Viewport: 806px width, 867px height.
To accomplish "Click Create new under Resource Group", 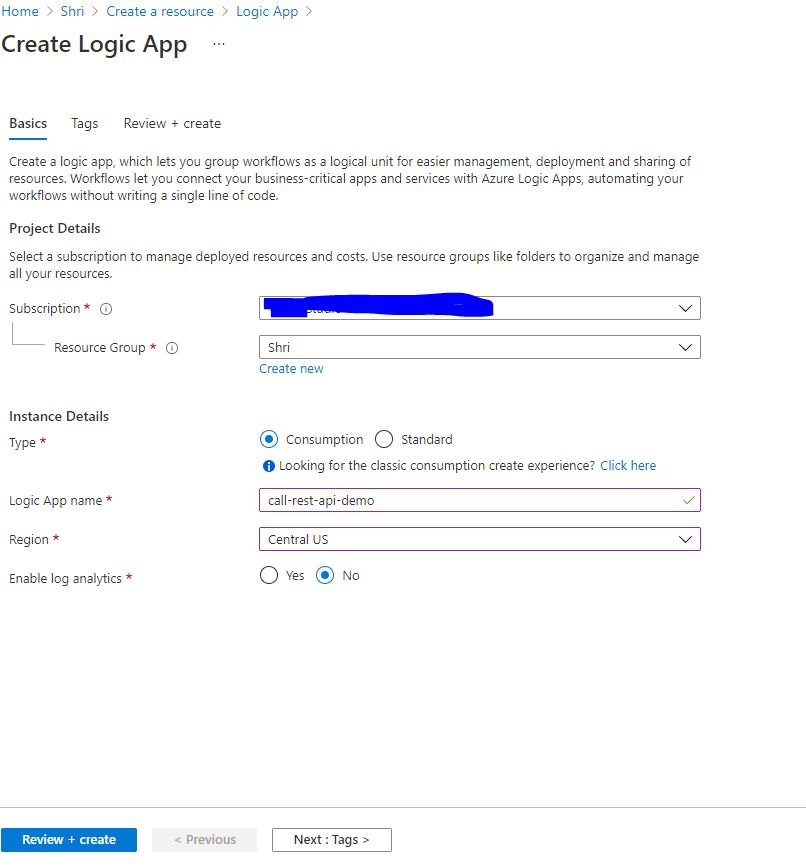I will pyautogui.click(x=291, y=368).
